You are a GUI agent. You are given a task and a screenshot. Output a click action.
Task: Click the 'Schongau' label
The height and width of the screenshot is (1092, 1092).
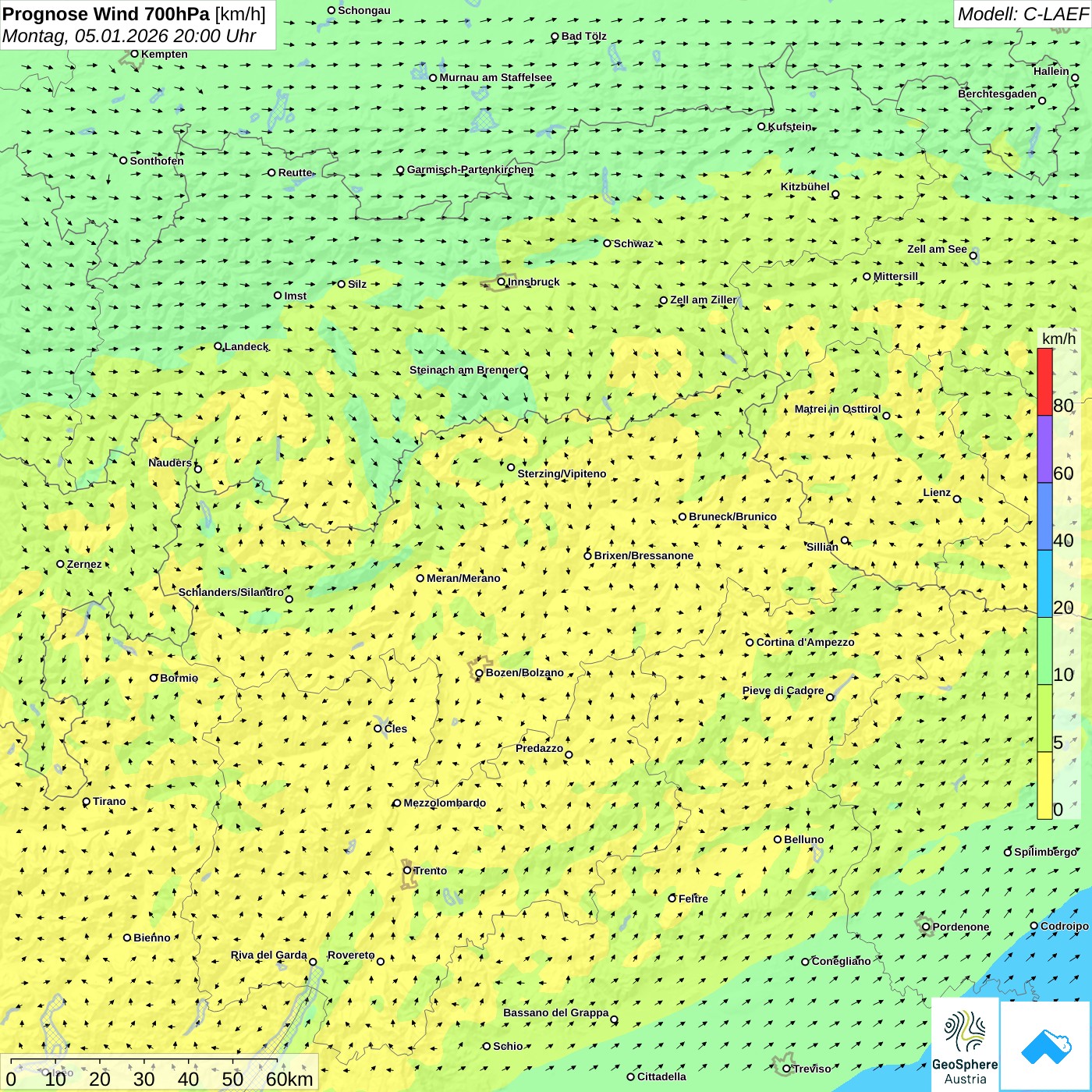(x=364, y=10)
